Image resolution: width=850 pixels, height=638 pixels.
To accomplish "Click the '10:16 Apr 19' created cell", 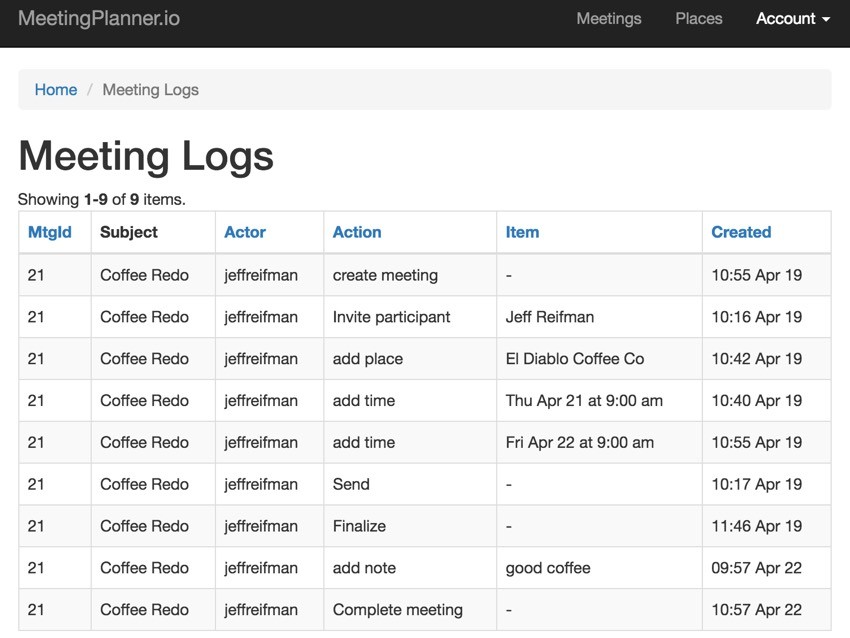I will coord(767,317).
